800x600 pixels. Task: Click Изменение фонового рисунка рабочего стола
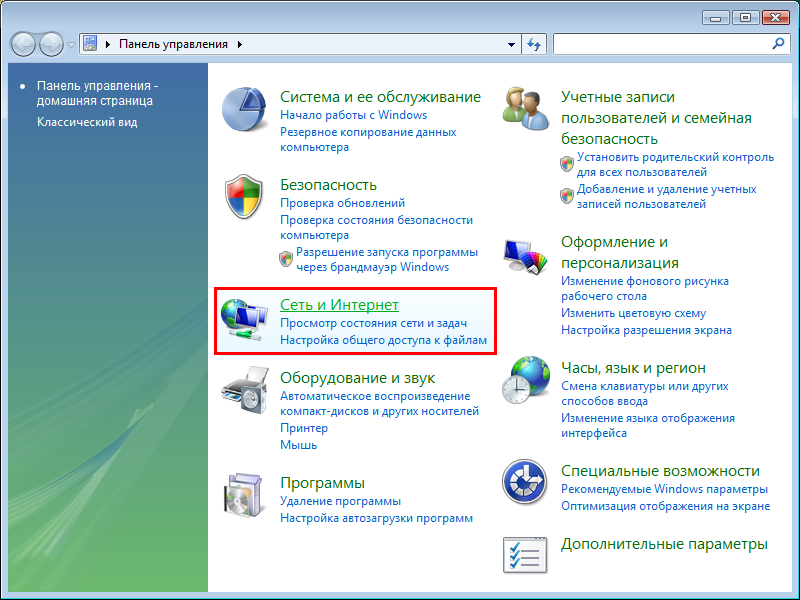coord(645,288)
